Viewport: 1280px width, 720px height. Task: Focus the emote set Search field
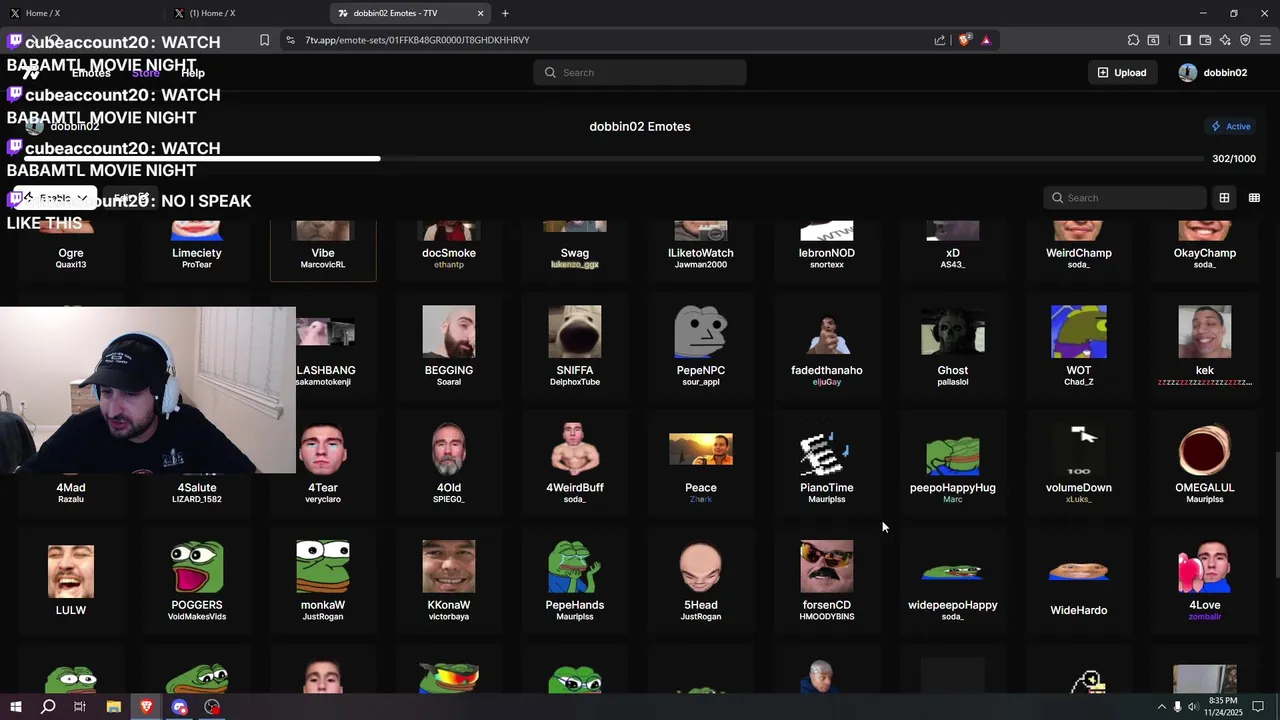coord(1124,198)
